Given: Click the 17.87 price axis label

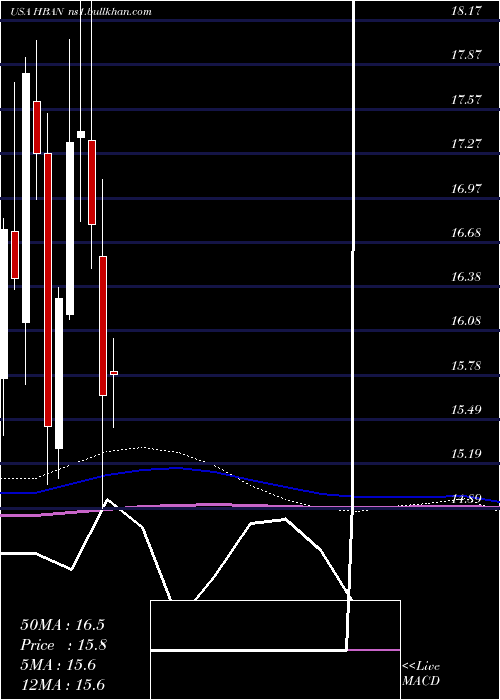Looking at the screenshot, I should (x=467, y=55).
